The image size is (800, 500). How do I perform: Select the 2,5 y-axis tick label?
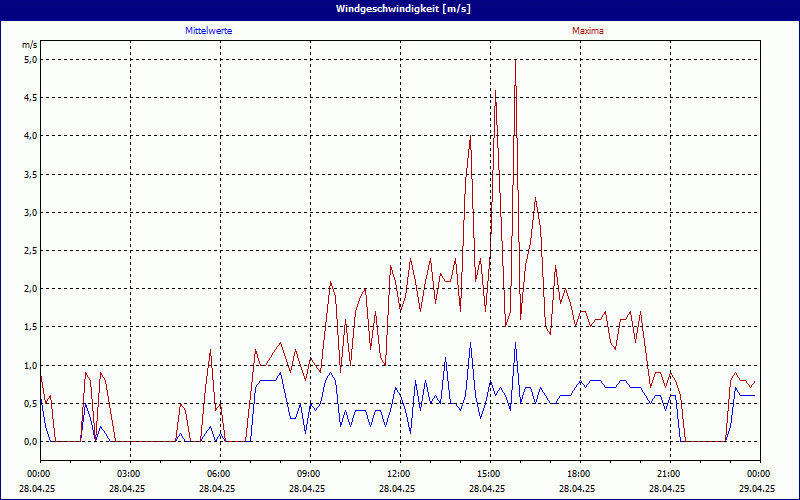pyautogui.click(x=30, y=250)
